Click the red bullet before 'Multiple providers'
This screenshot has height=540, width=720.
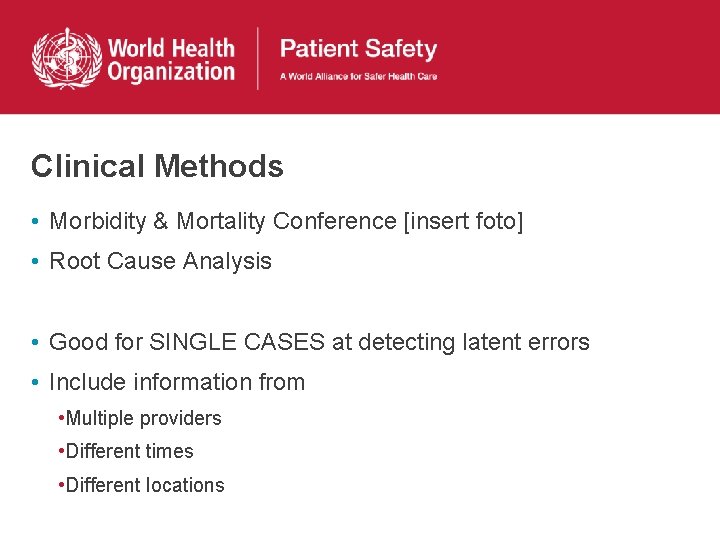[61, 418]
